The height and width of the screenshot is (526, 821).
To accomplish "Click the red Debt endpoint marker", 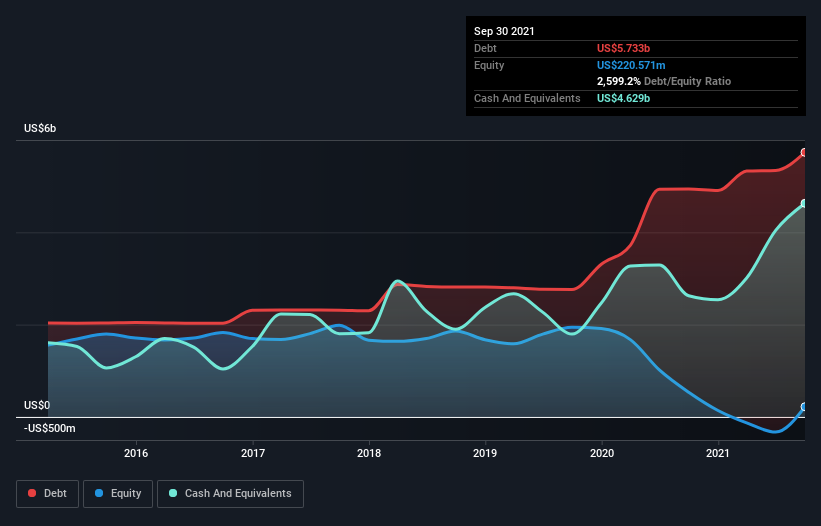I will tap(804, 153).
